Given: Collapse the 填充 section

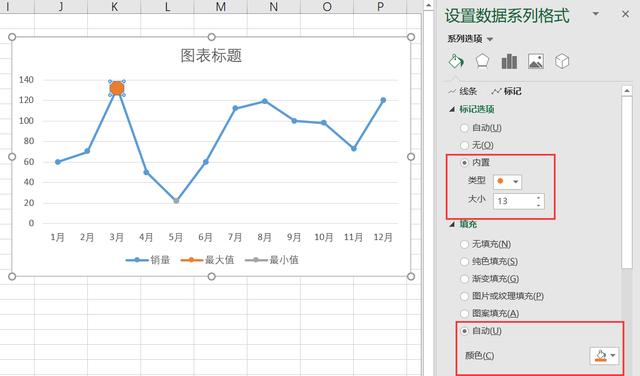Looking at the screenshot, I should click(x=452, y=224).
